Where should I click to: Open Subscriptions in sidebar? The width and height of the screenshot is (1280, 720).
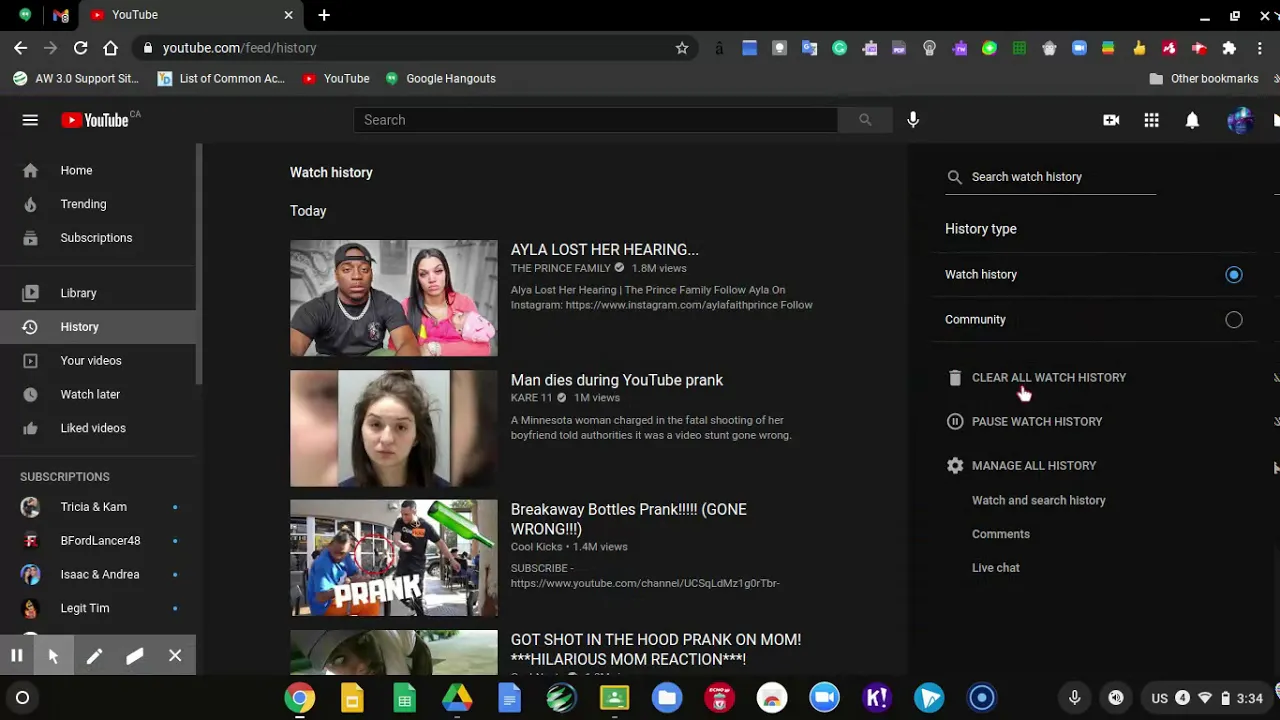point(98,238)
